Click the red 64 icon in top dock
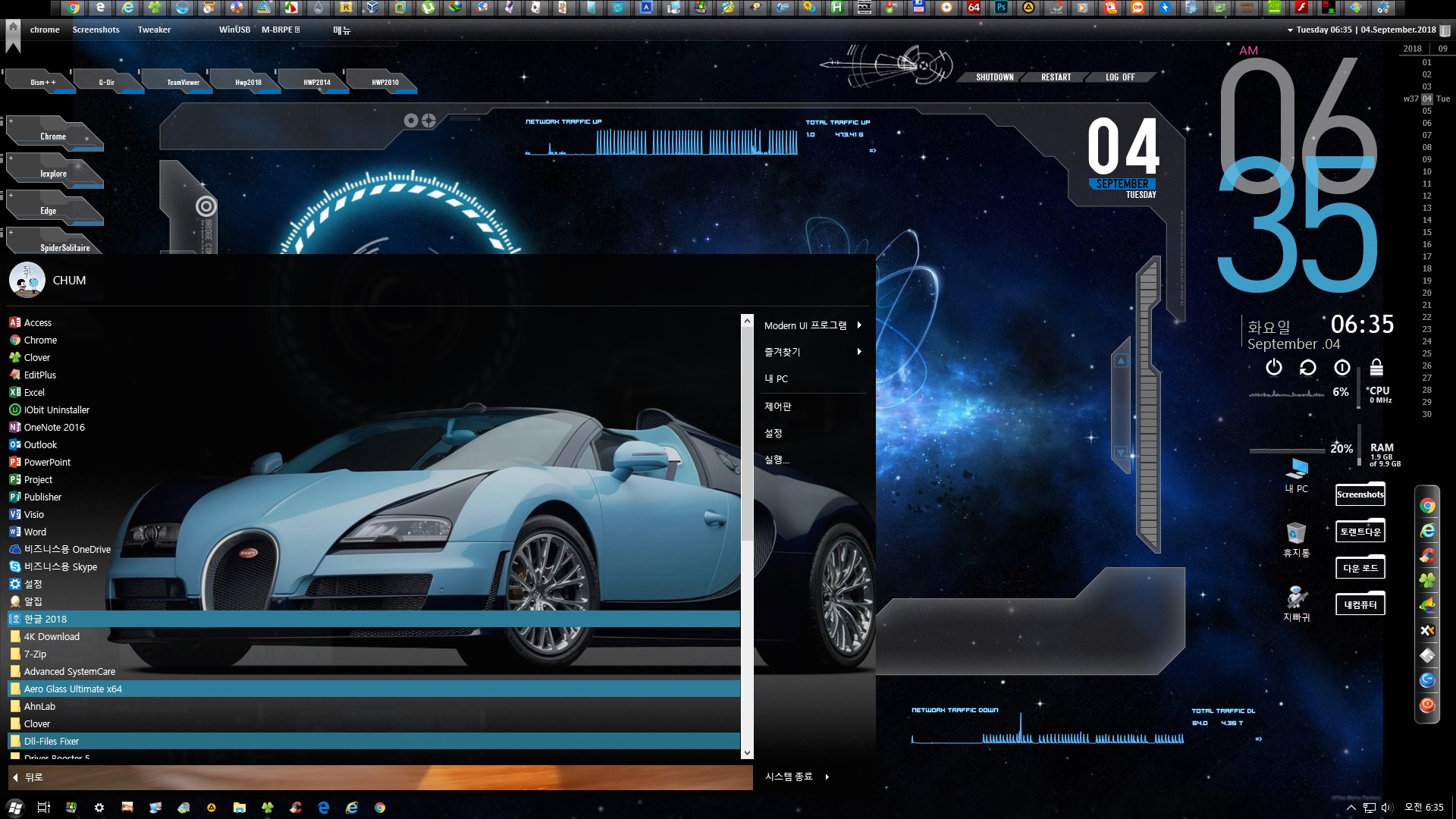1456x819 pixels. (974, 8)
